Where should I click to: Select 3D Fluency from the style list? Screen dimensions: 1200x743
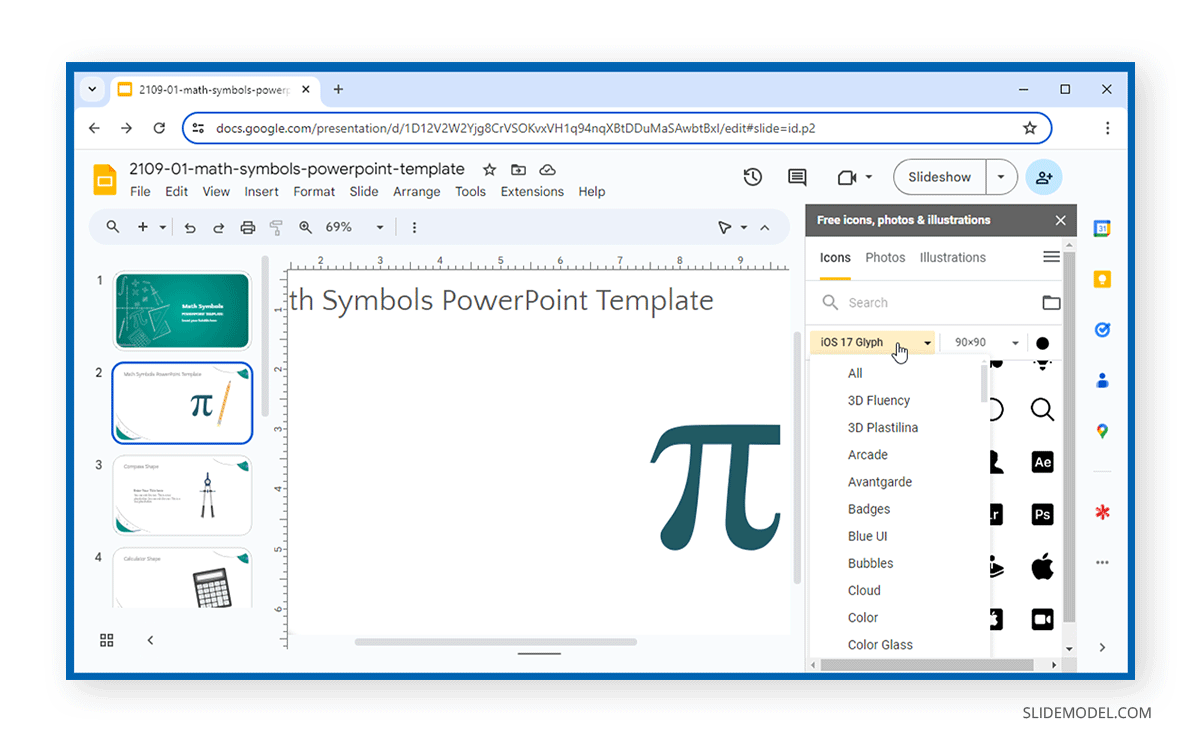(x=879, y=400)
